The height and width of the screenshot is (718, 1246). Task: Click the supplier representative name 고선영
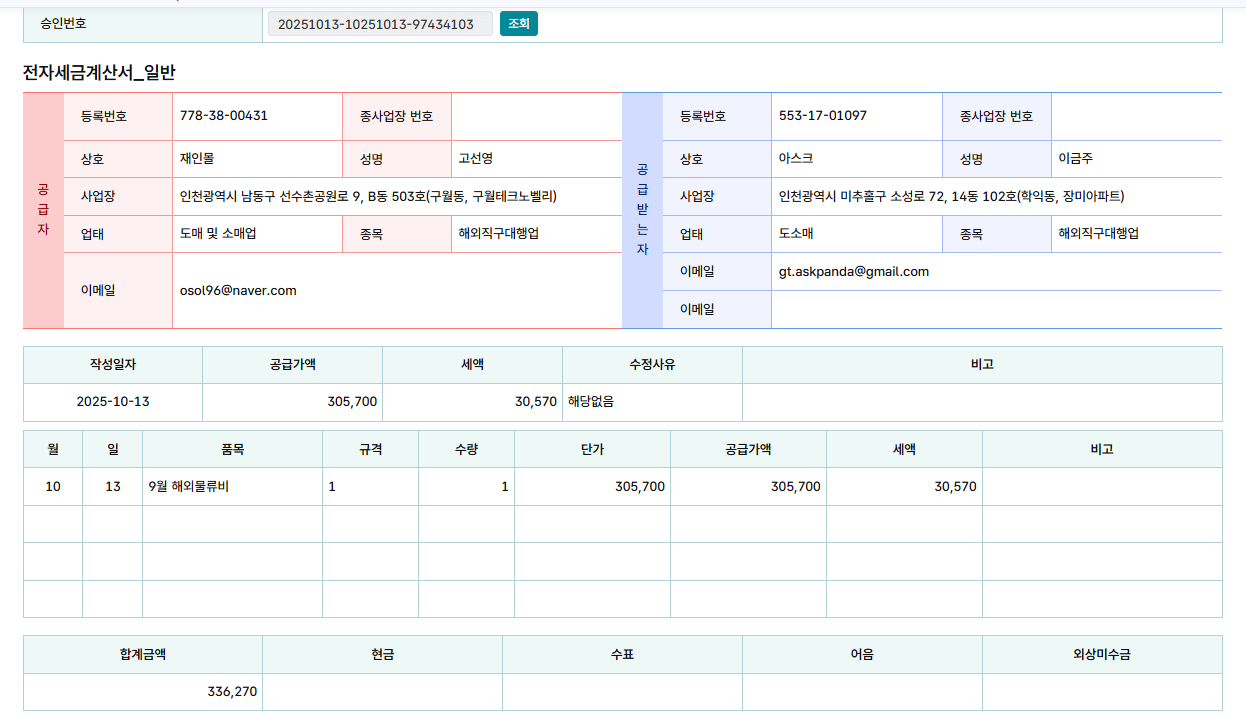(x=475, y=159)
